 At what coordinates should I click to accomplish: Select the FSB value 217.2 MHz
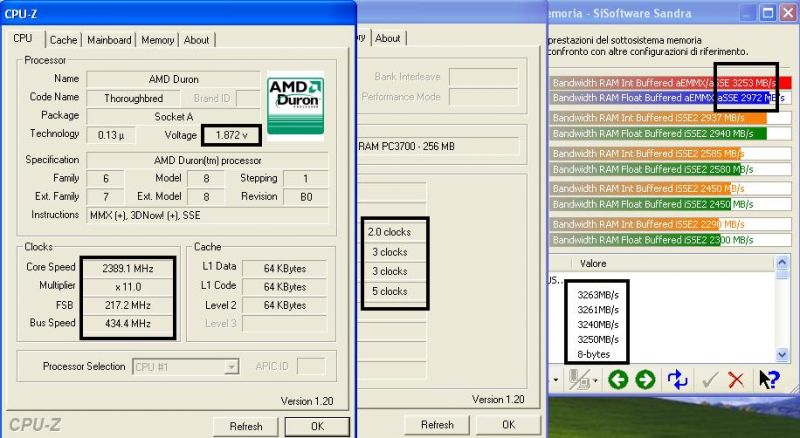tap(128, 305)
